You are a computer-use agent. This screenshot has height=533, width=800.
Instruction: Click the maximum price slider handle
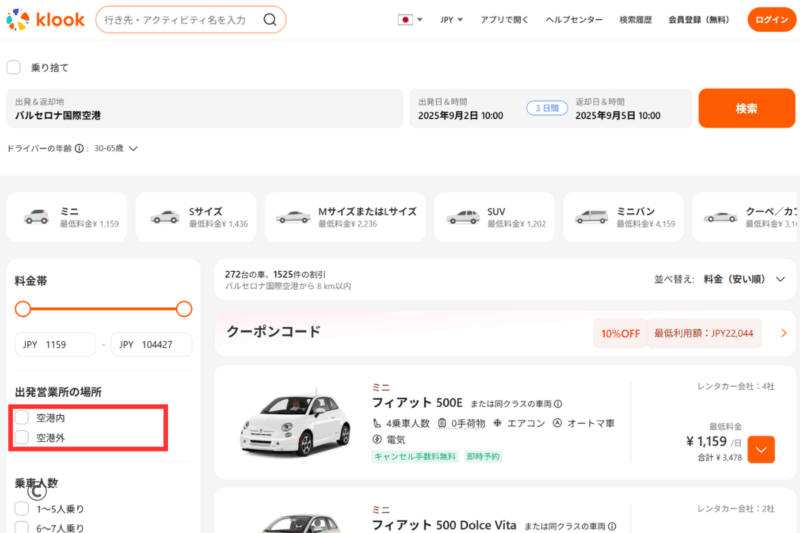point(184,309)
